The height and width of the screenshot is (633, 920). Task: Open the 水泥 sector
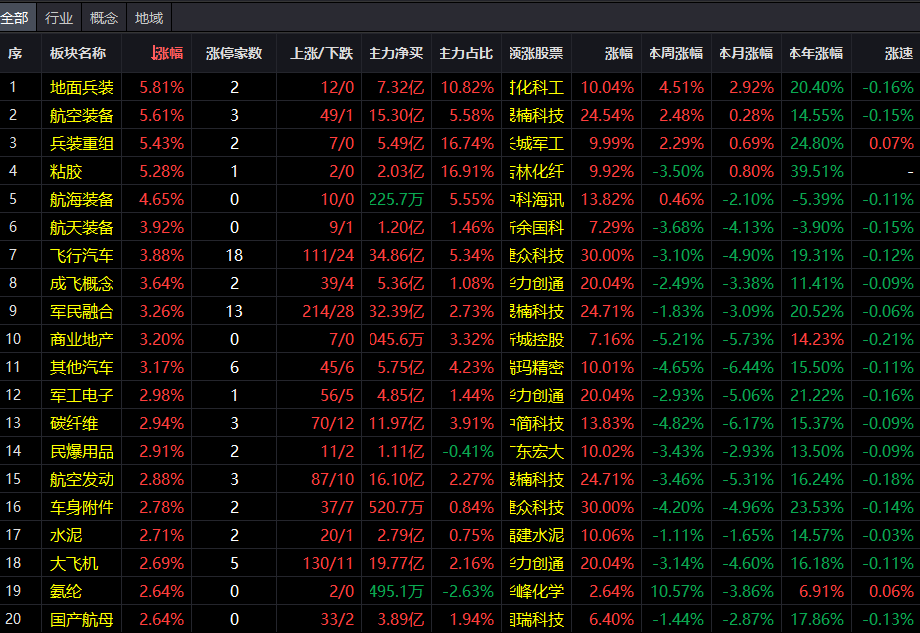coord(66,536)
